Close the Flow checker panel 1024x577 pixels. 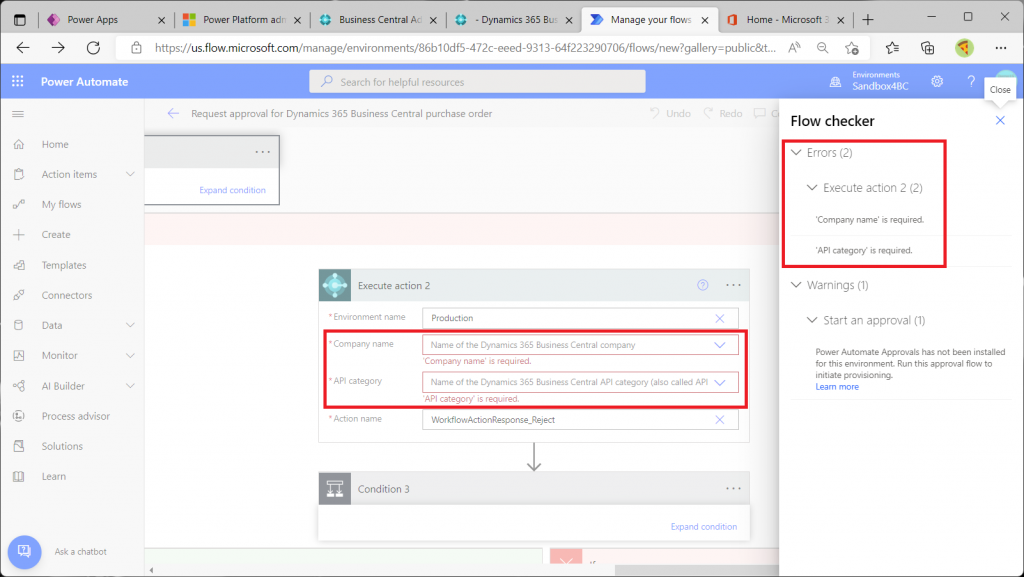click(x=1000, y=121)
